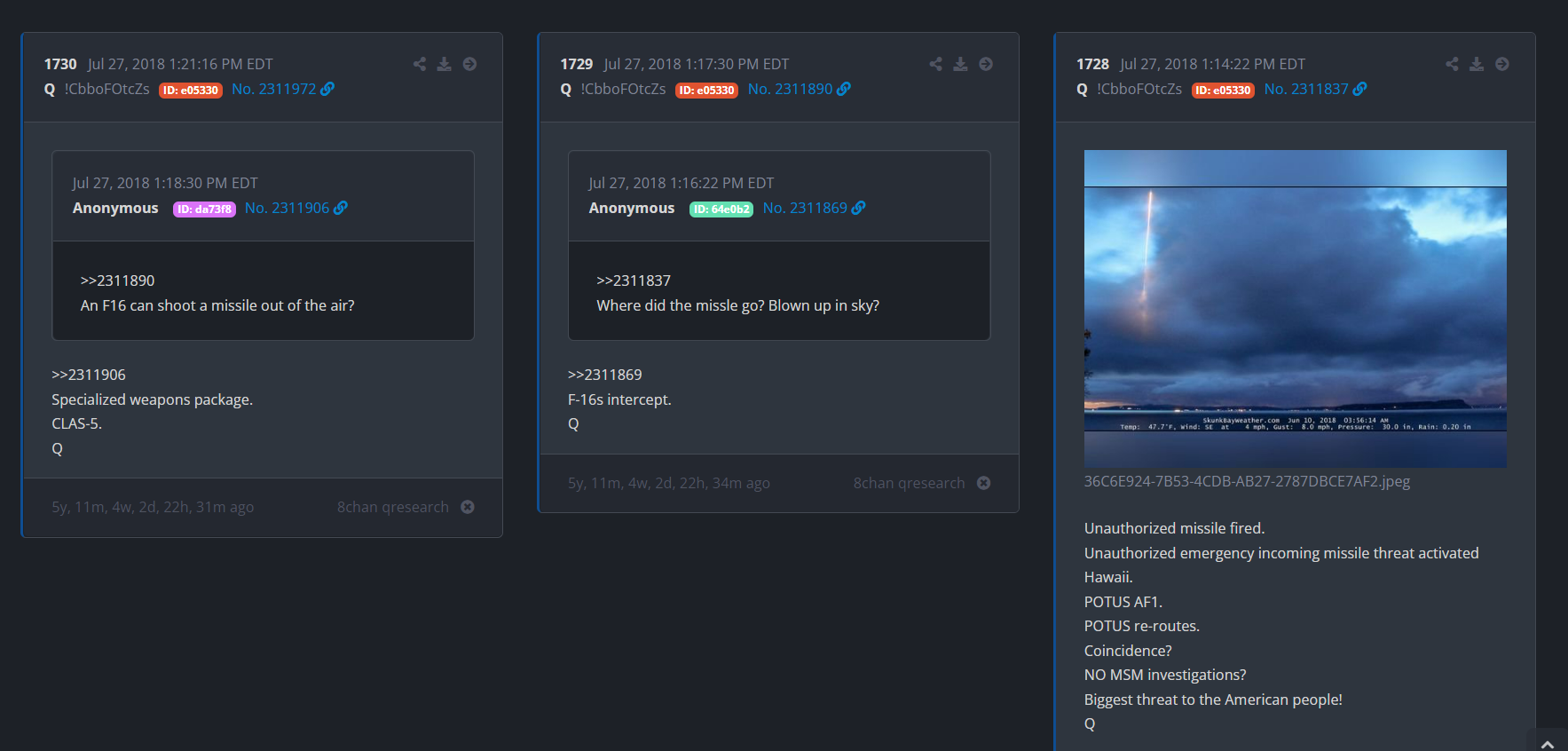This screenshot has height=751, width=1568.
Task: Click post number 1729
Action: click(x=577, y=64)
